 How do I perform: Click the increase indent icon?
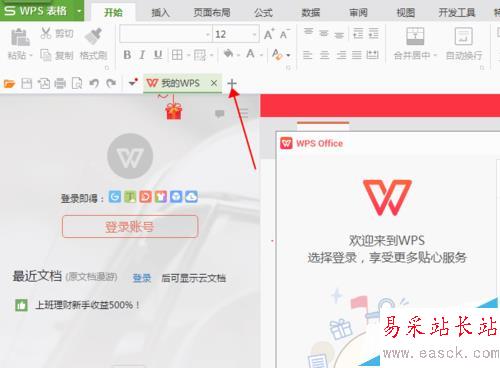click(373, 33)
